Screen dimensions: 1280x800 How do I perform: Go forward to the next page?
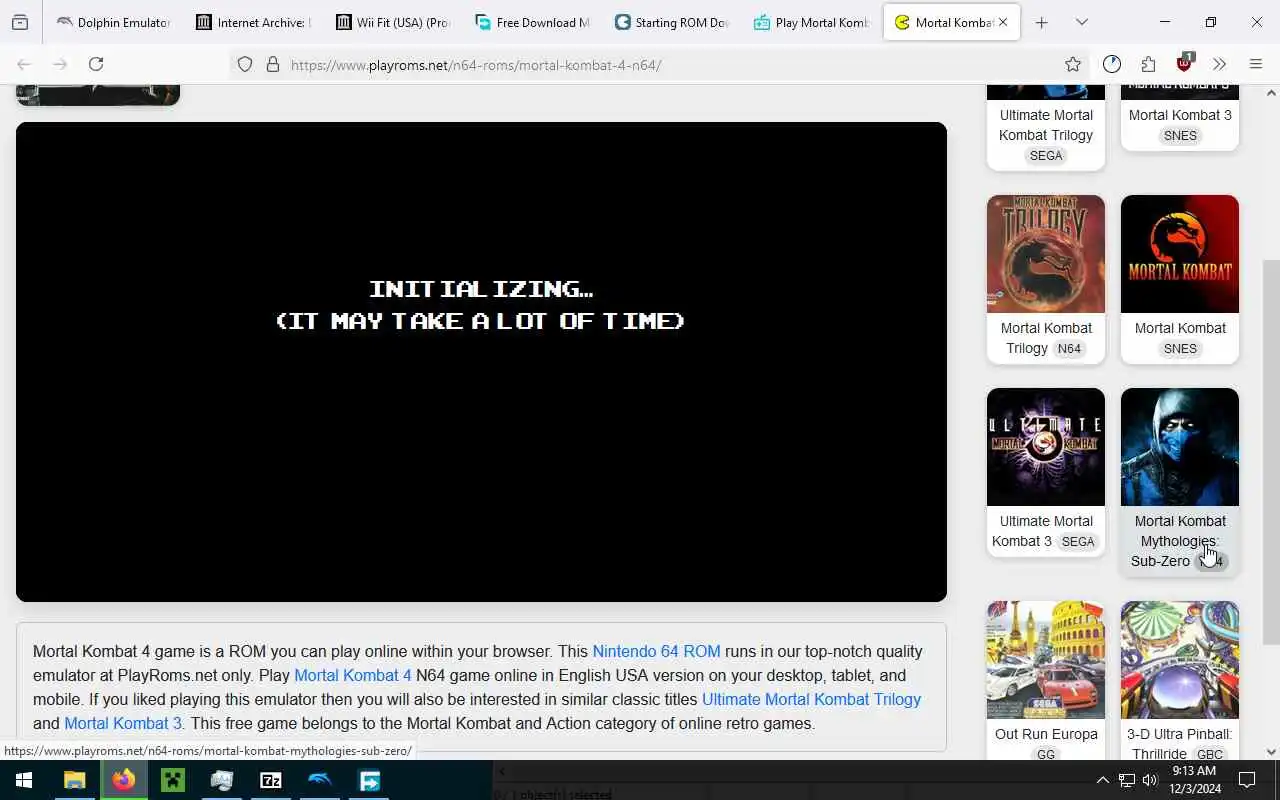(60, 64)
